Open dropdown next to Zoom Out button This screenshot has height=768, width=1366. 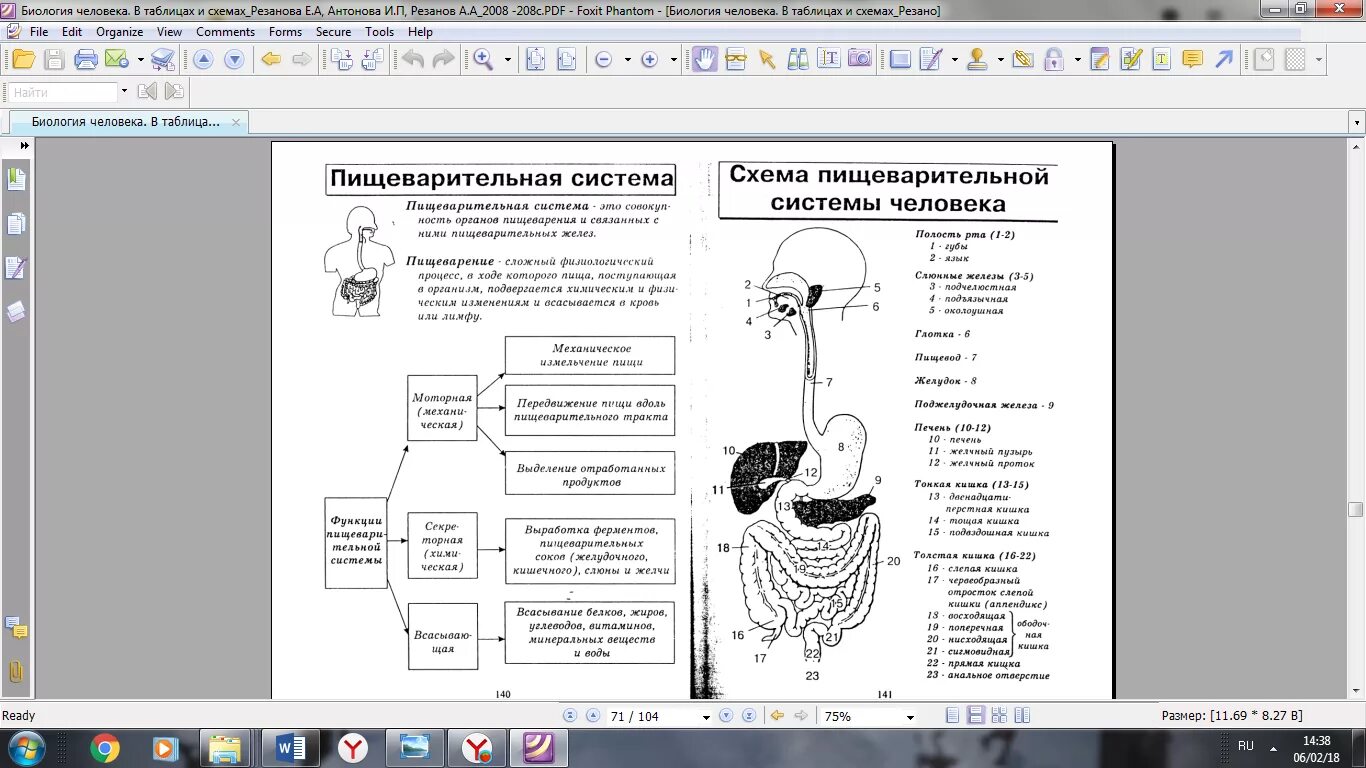coord(627,60)
